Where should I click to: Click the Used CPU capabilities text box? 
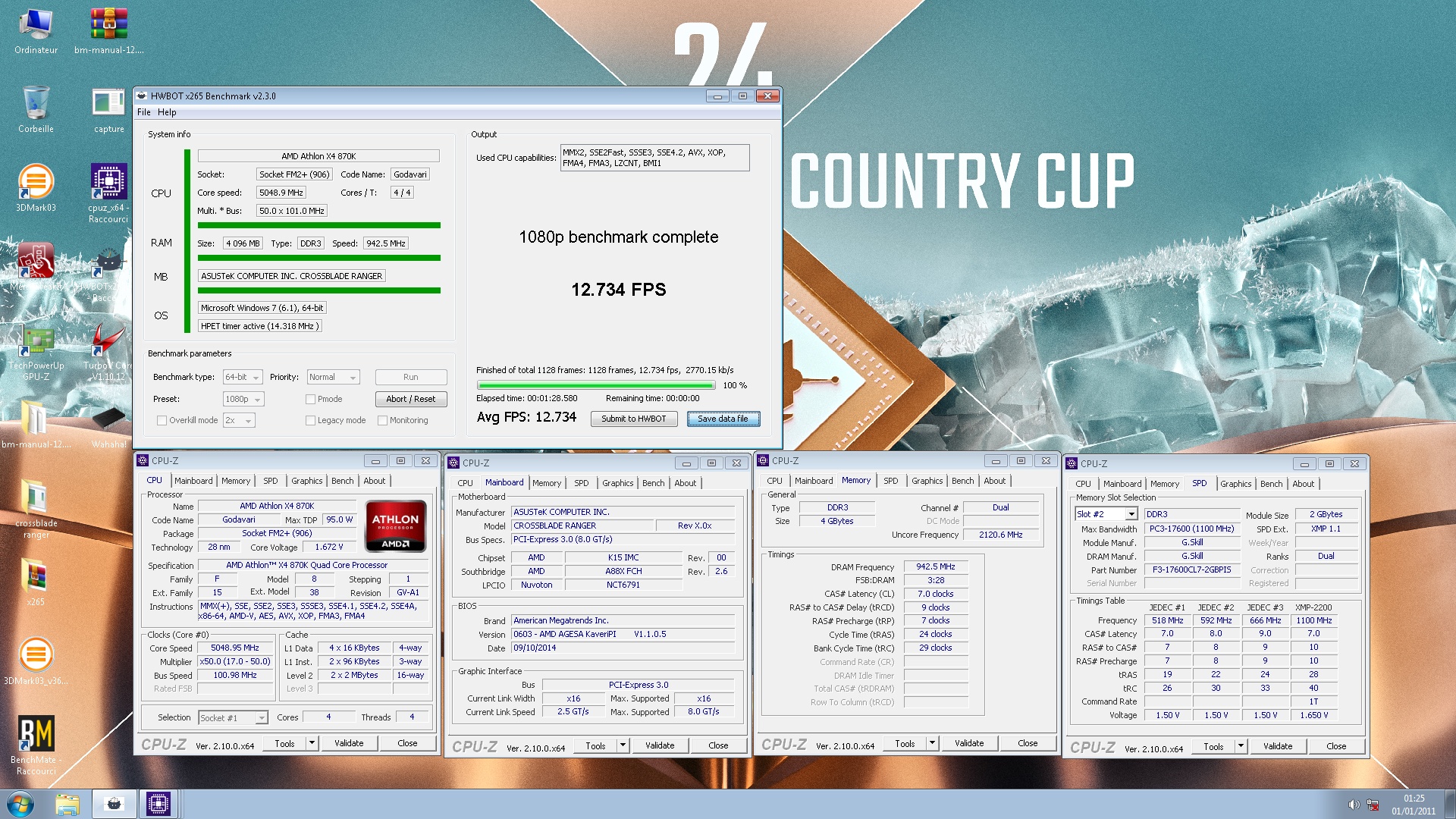[x=654, y=158]
